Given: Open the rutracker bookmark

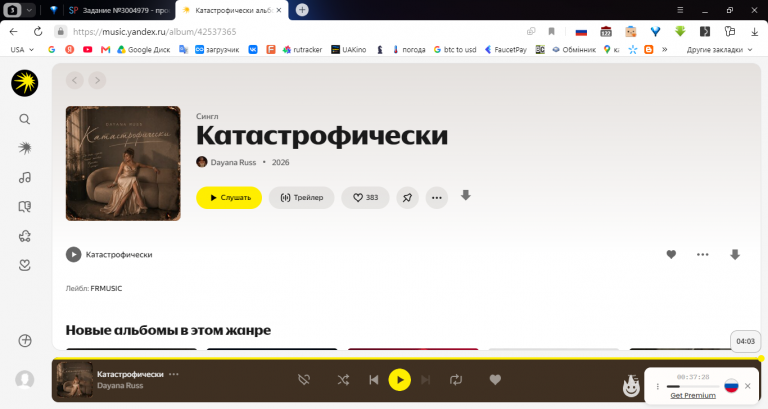Looking at the screenshot, I should [x=302, y=49].
